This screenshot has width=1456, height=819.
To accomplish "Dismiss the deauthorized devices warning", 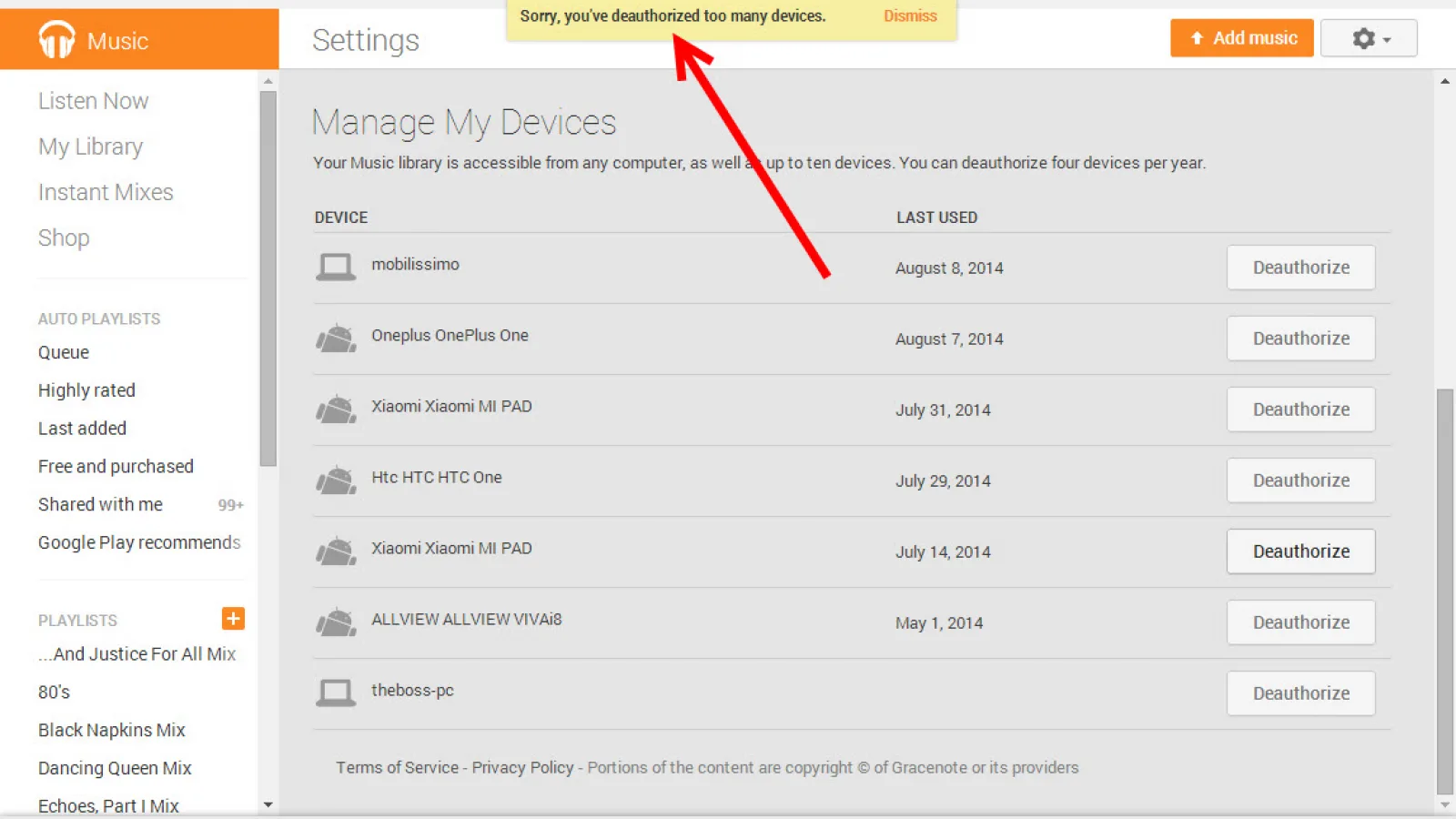I will pyautogui.click(x=910, y=16).
